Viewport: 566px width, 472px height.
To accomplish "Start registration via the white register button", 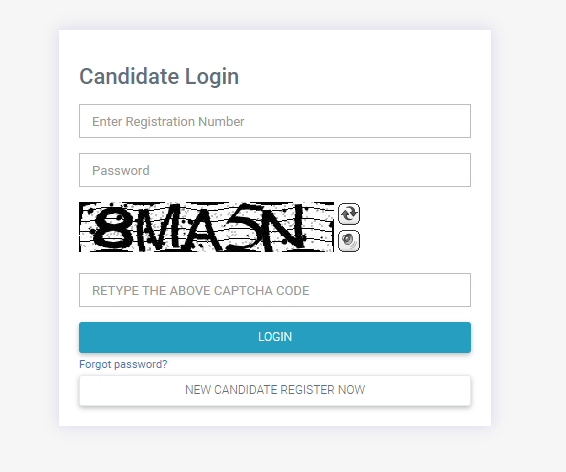I will 275,390.
